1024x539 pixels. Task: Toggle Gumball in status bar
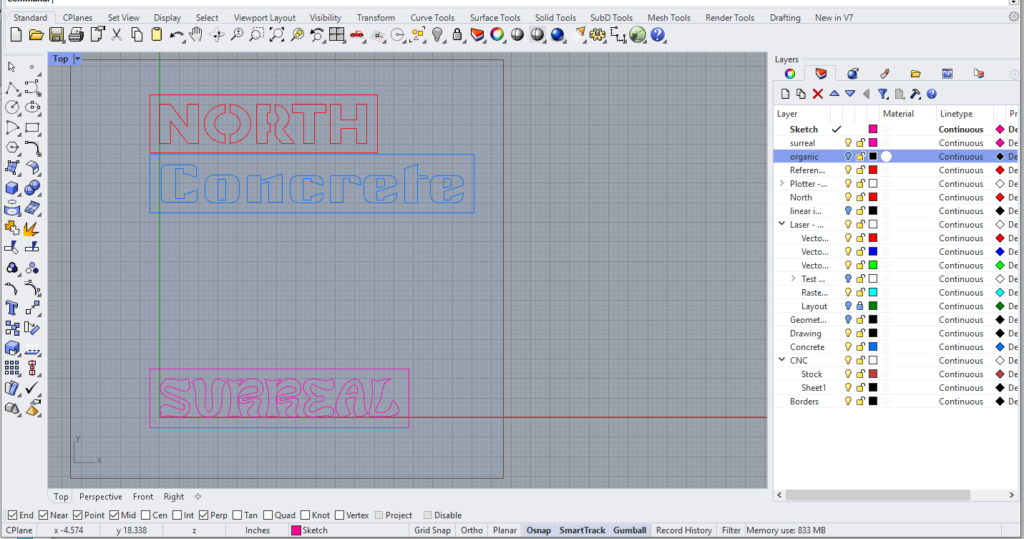click(x=630, y=530)
